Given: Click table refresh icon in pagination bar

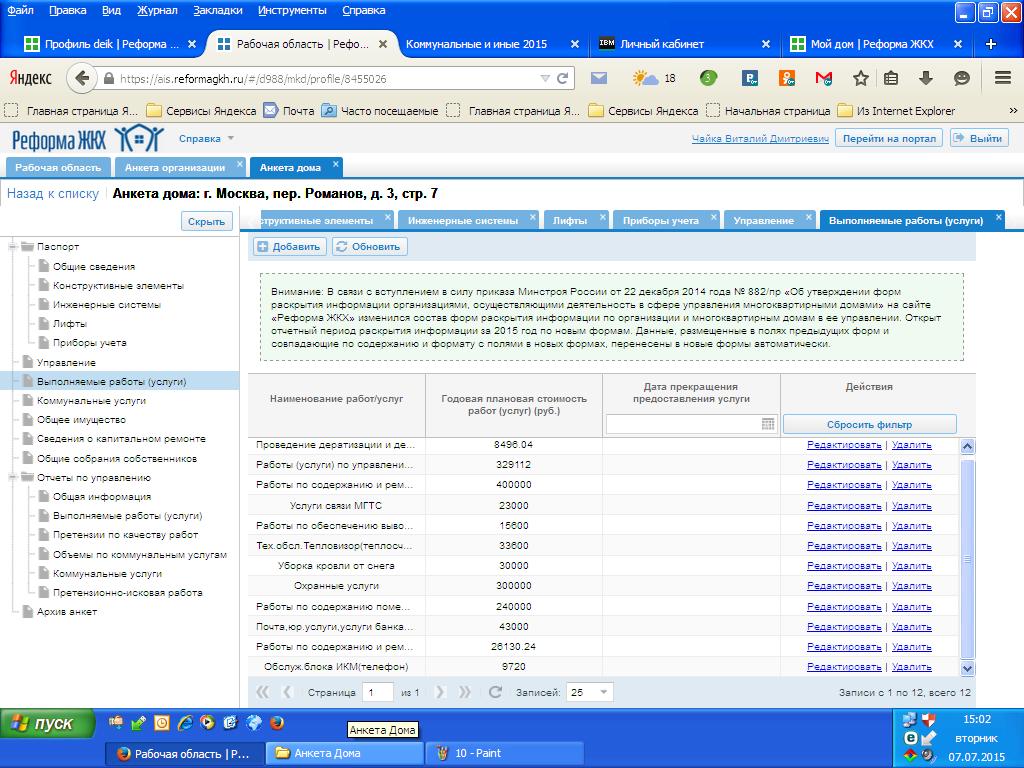Looking at the screenshot, I should coord(494,692).
